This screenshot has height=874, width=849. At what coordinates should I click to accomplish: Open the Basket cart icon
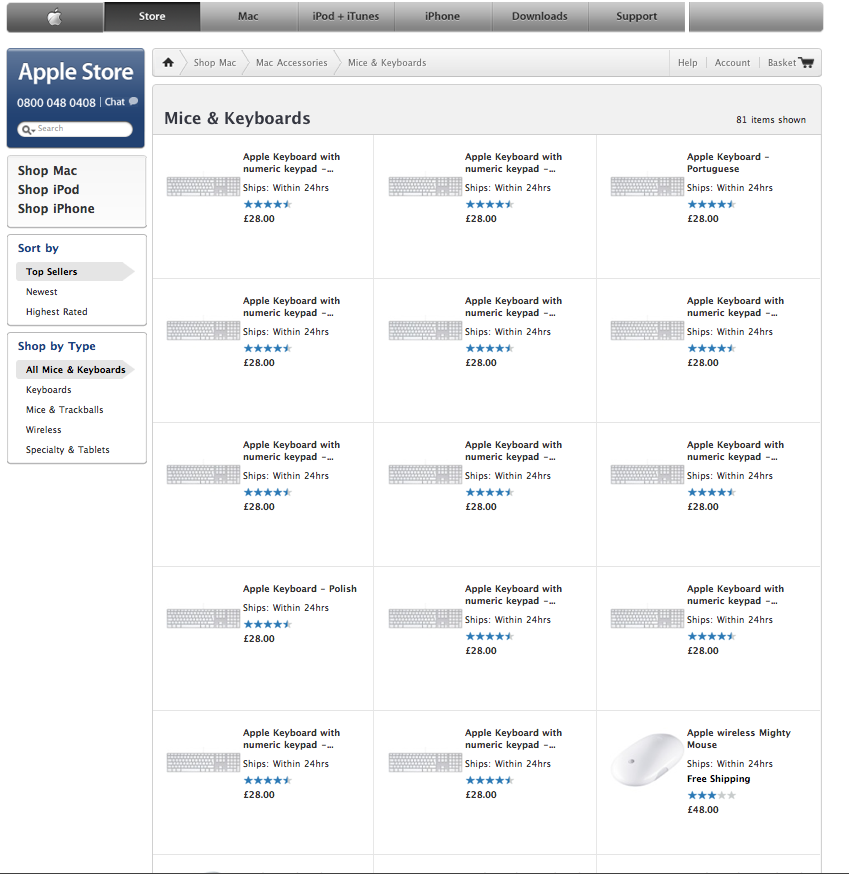click(806, 62)
